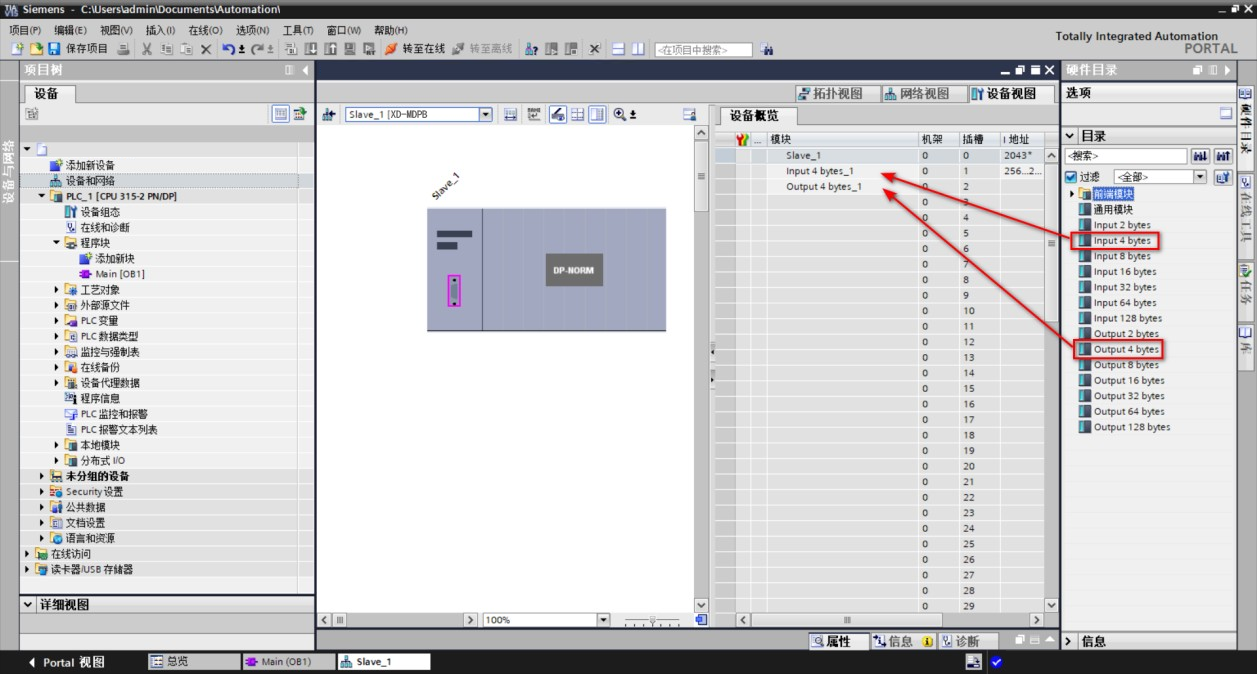Click the print icon in toolbar
Image resolution: width=1257 pixels, height=674 pixels.
click(124, 49)
